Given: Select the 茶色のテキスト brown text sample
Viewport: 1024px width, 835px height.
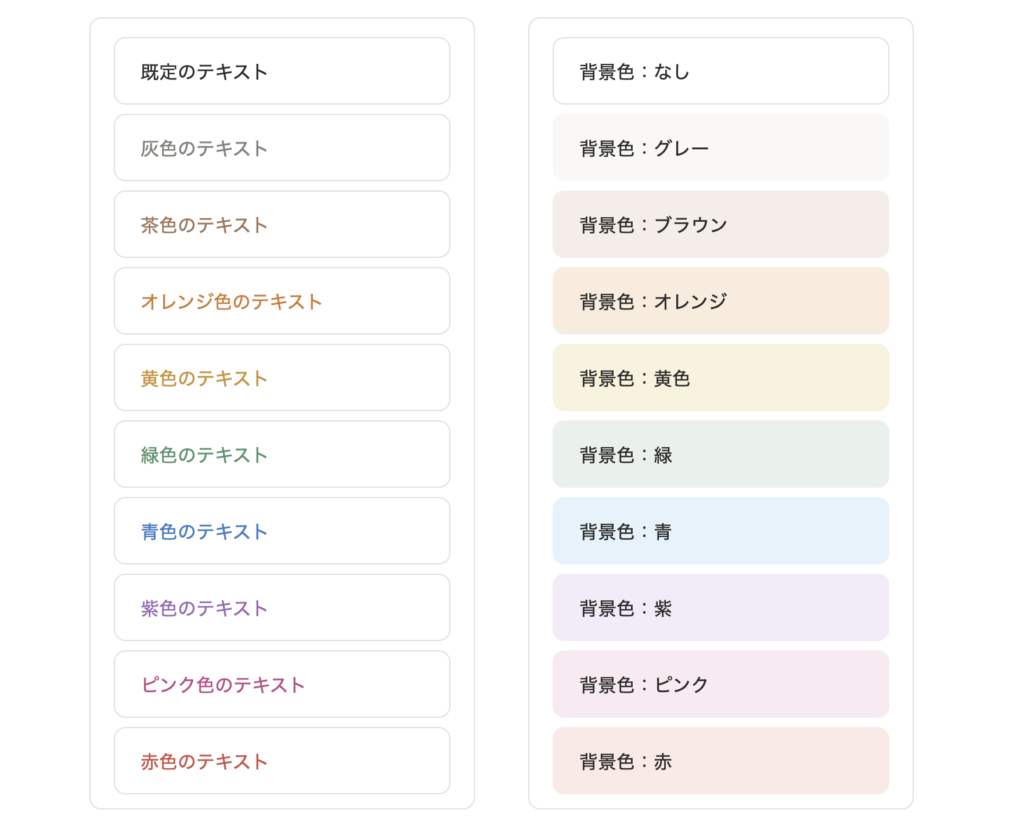Looking at the screenshot, I should pos(282,224).
